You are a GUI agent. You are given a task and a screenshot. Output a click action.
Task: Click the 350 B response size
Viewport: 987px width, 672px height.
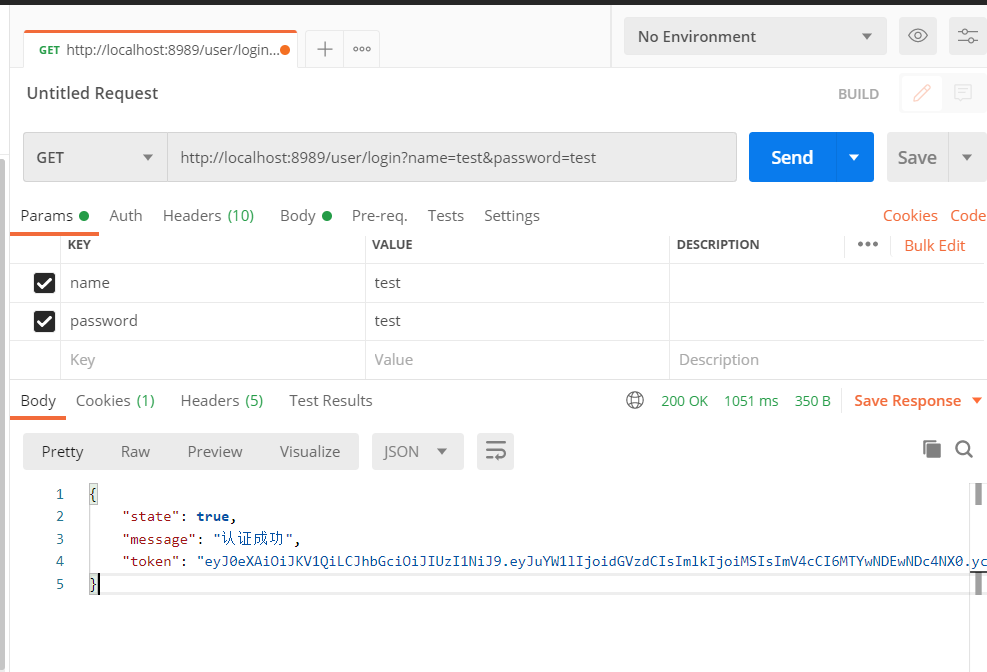point(813,401)
